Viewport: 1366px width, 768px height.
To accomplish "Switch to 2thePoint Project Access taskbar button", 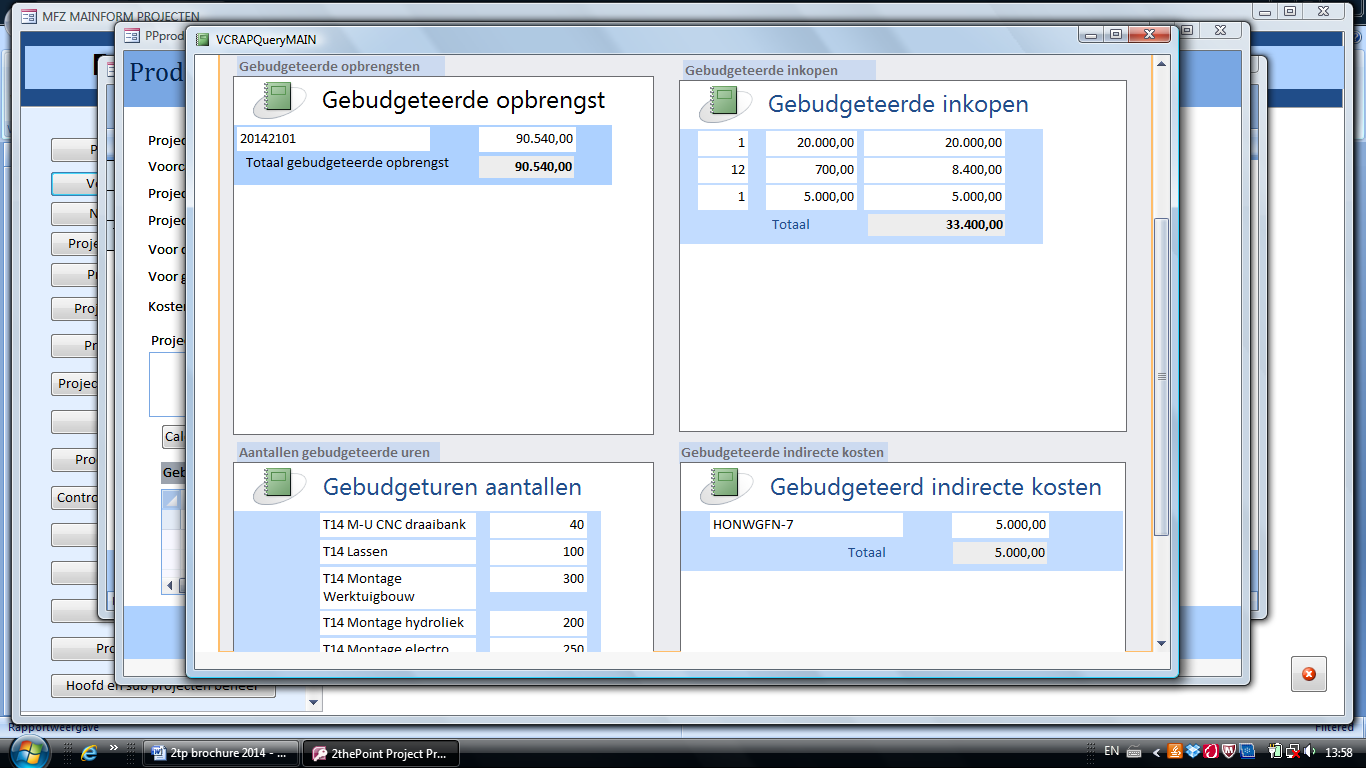I will 381,753.
